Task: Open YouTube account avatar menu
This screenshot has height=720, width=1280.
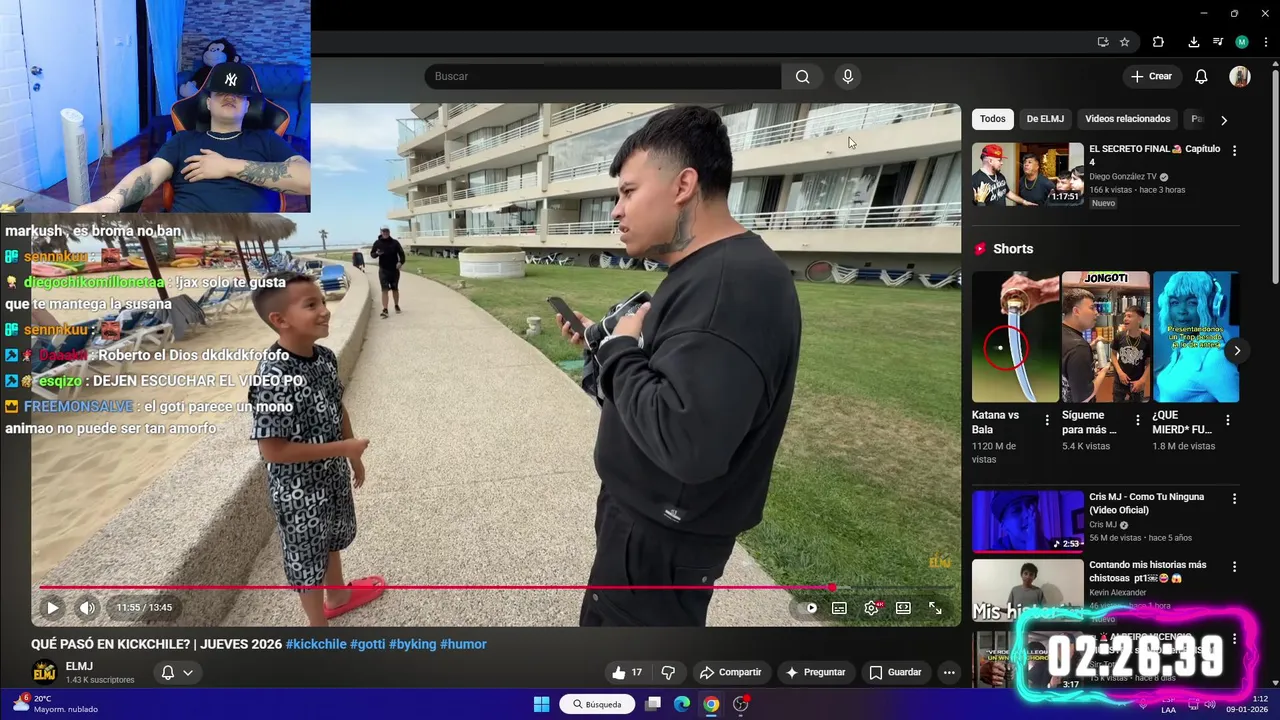Action: (1240, 76)
